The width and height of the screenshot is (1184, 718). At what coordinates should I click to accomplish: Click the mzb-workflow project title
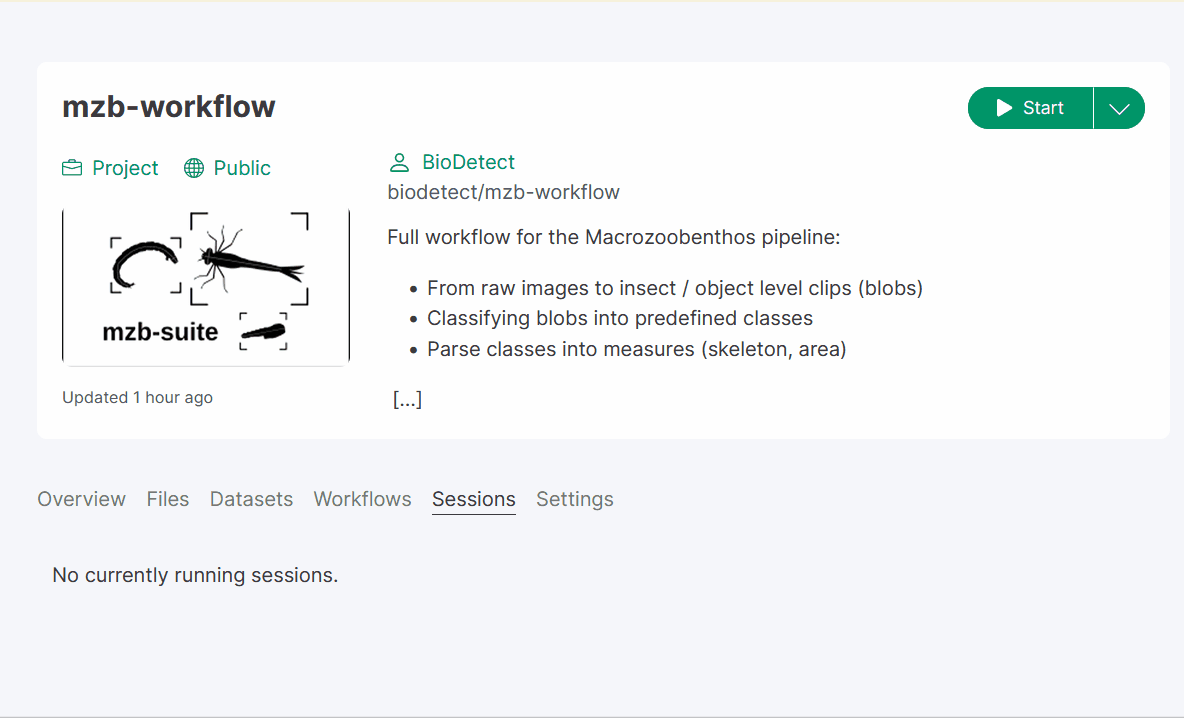168,106
